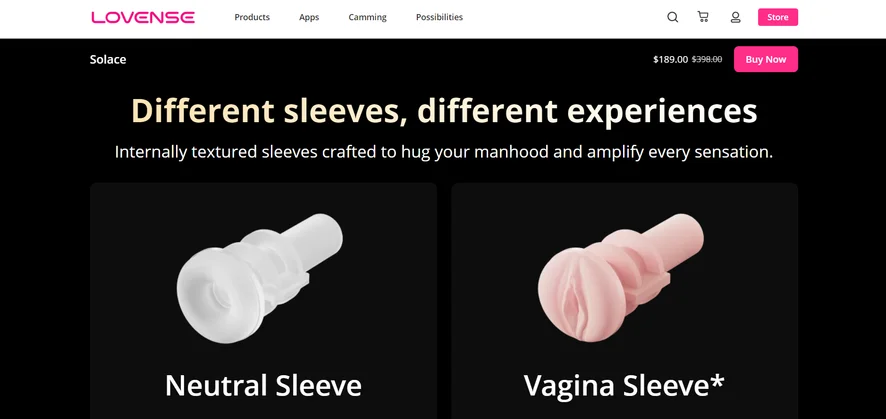Open the Apps menu
This screenshot has height=419, width=886.
309,18
